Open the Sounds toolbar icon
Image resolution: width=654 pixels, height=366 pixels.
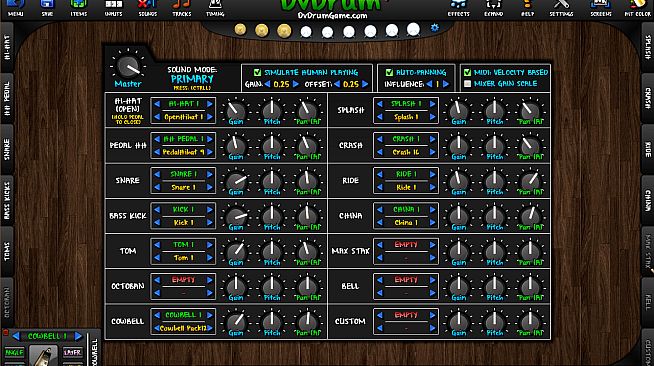(148, 8)
